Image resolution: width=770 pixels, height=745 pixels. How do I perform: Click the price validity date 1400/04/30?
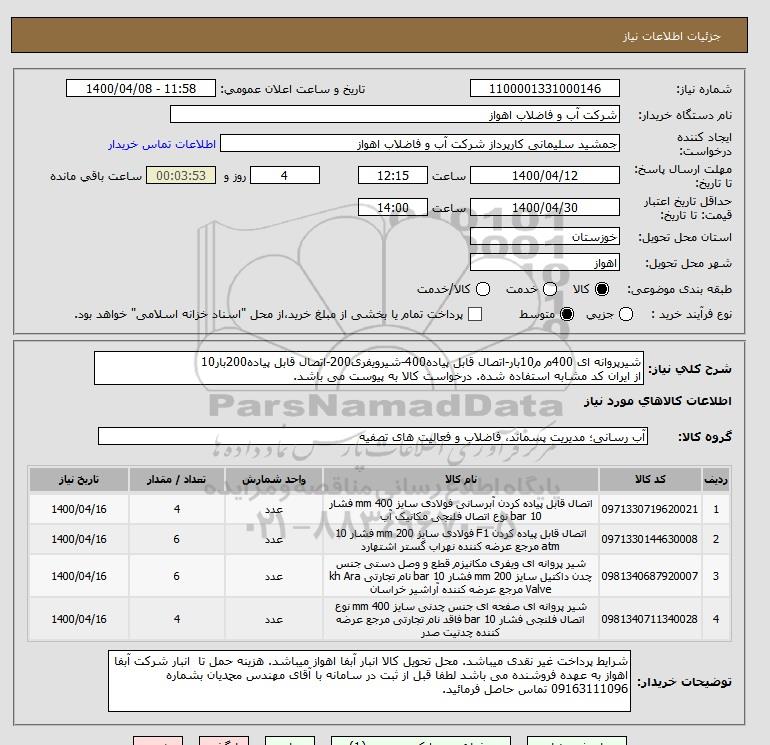click(x=545, y=207)
